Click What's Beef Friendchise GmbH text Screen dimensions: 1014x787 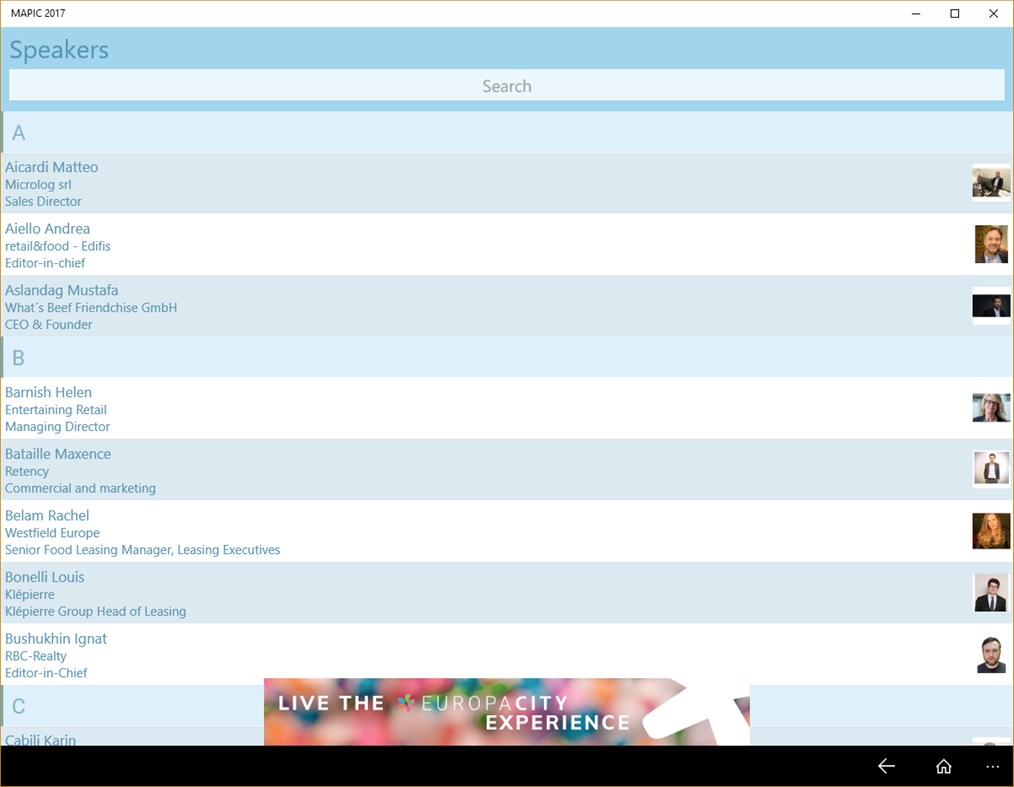(91, 307)
